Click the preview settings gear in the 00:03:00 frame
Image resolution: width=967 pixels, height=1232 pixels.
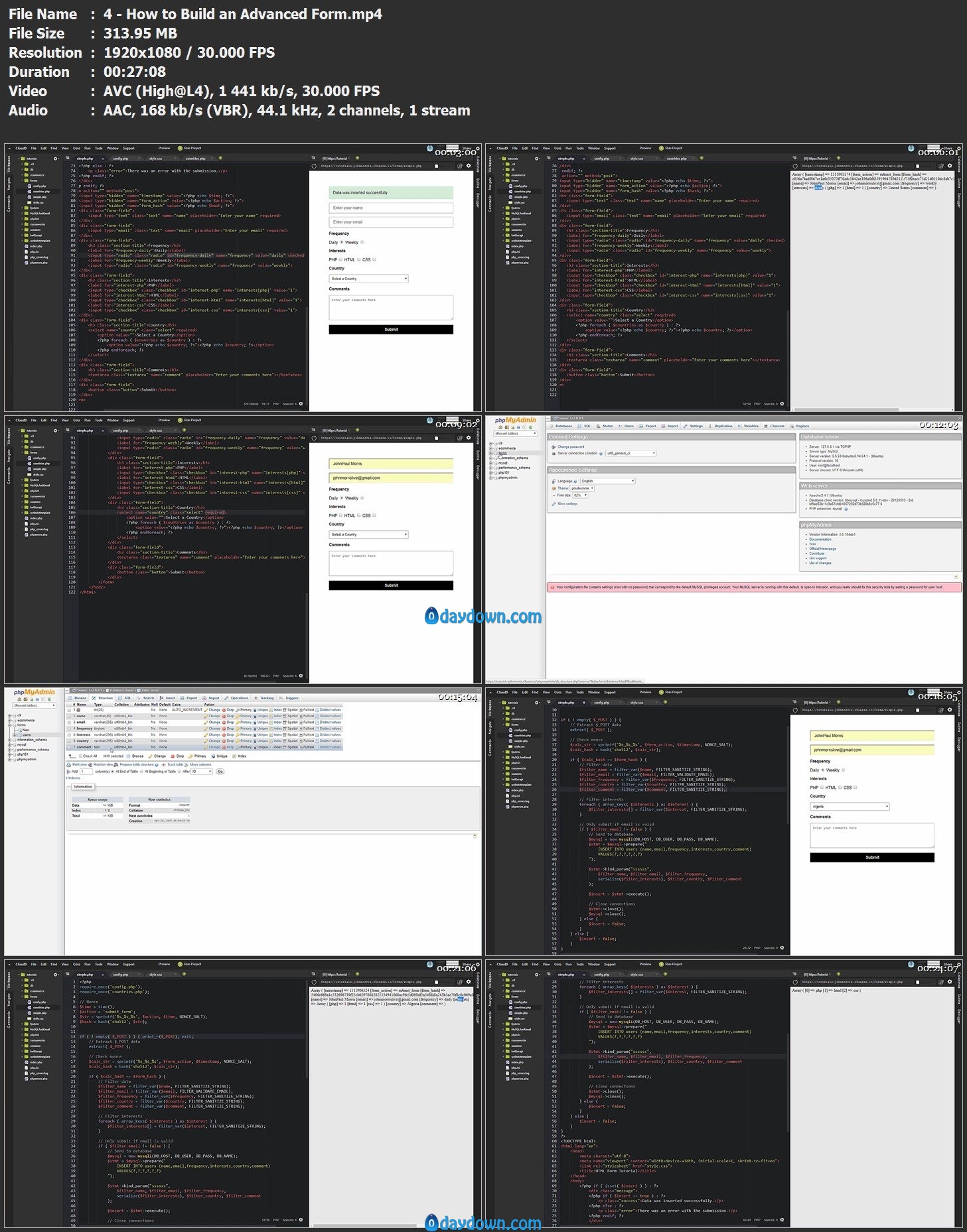pos(469,166)
